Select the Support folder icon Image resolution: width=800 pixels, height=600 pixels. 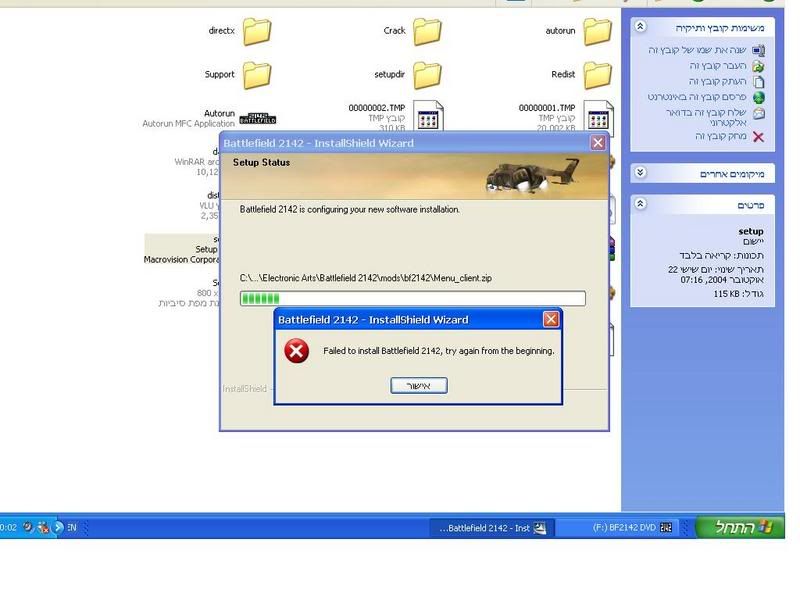click(257, 75)
